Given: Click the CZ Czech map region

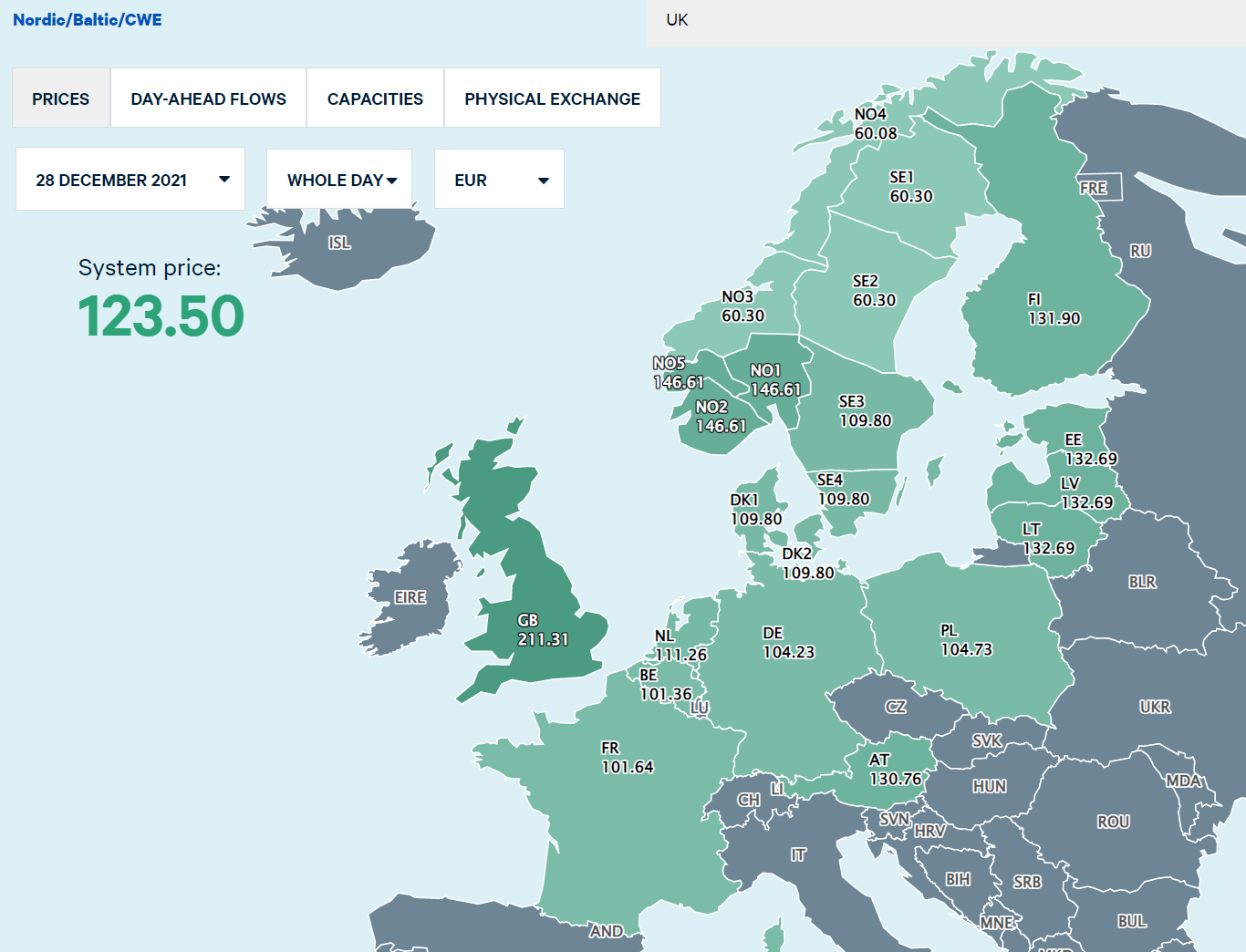Looking at the screenshot, I should [x=896, y=707].
